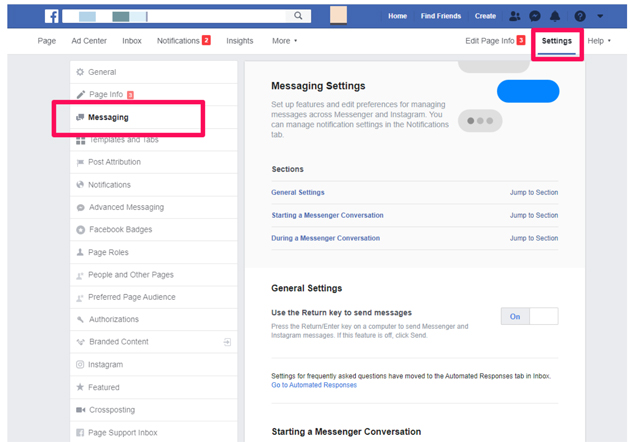Click the Page Support Inbox icon
This screenshot has width=630, height=442.
click(x=80, y=433)
